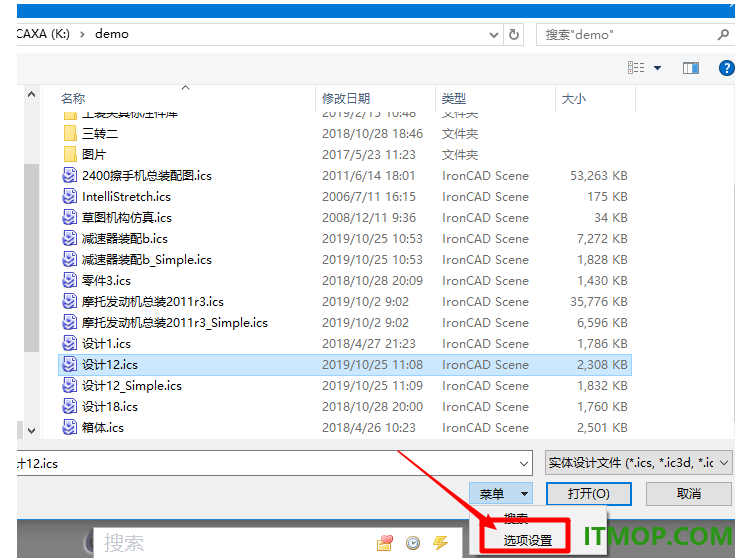This screenshot has height=559, width=742.
Task: Click the 取消 button
Action: coord(689,494)
